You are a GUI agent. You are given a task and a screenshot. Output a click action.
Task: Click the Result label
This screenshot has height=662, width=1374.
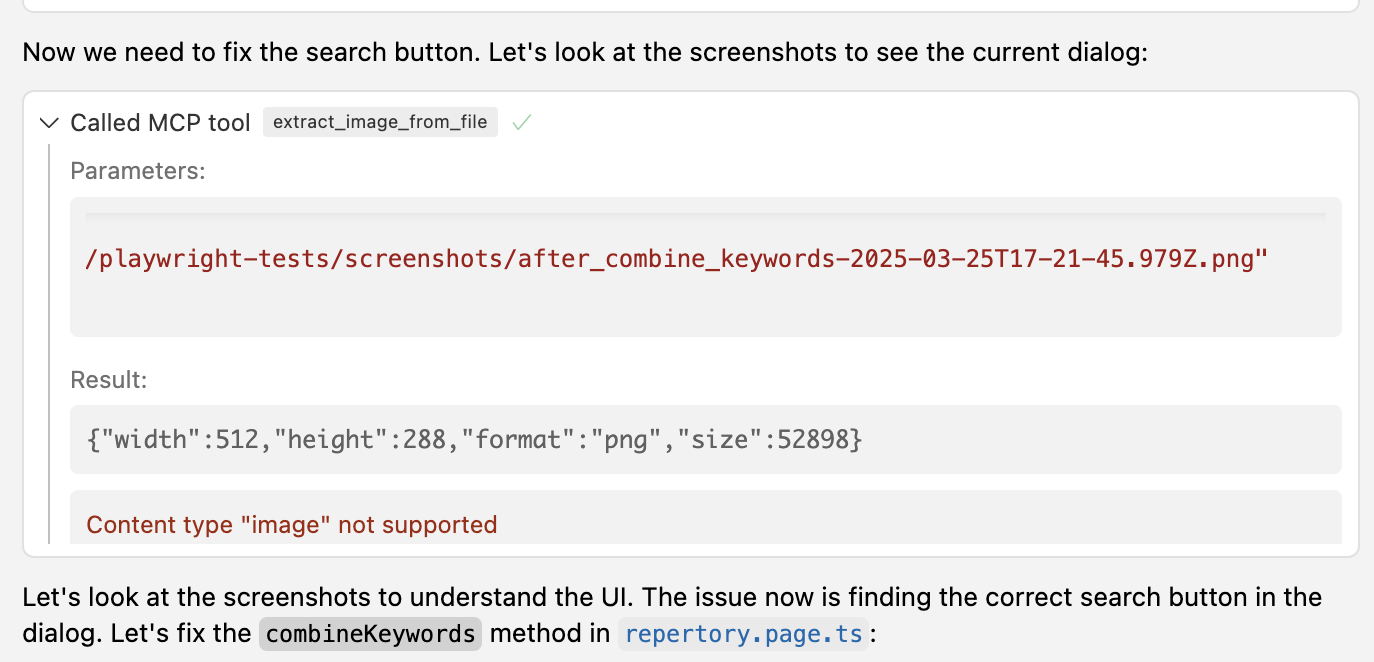click(x=108, y=379)
